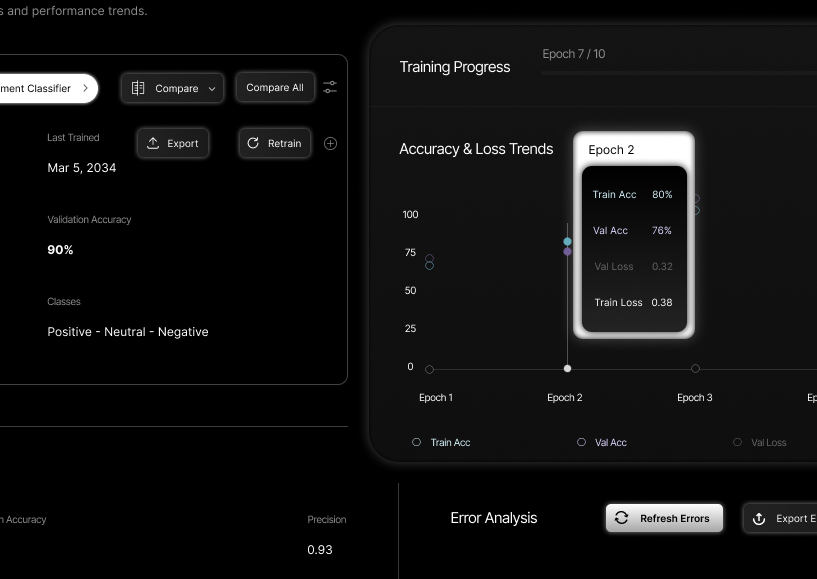Viewport: 817px width, 579px height.
Task: Click the 100 y-axis tick label
Action: [x=411, y=215]
